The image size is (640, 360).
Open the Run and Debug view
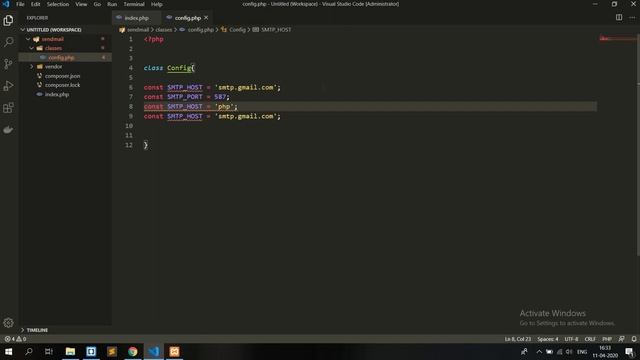8,86
